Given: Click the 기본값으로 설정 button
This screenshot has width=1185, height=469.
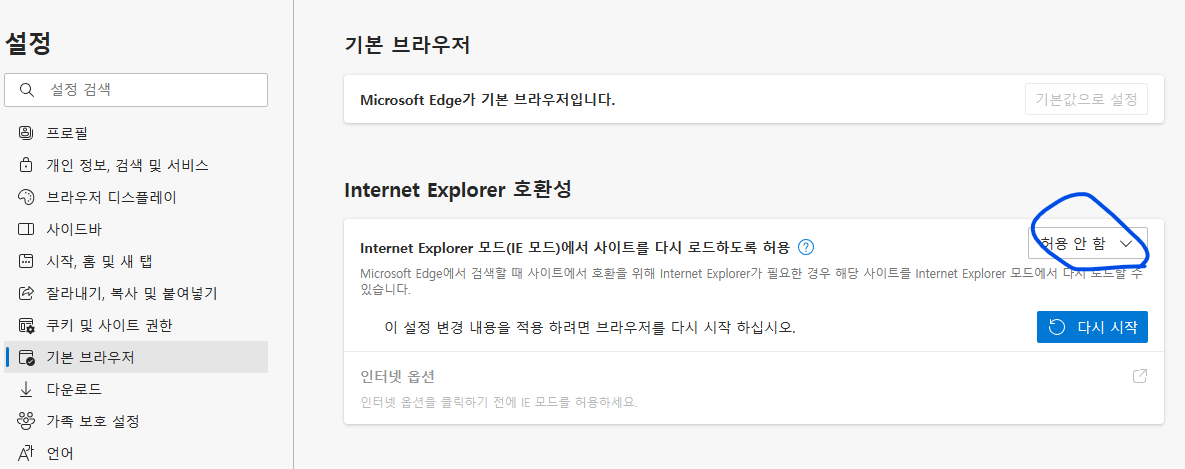Looking at the screenshot, I should click(x=1086, y=100).
